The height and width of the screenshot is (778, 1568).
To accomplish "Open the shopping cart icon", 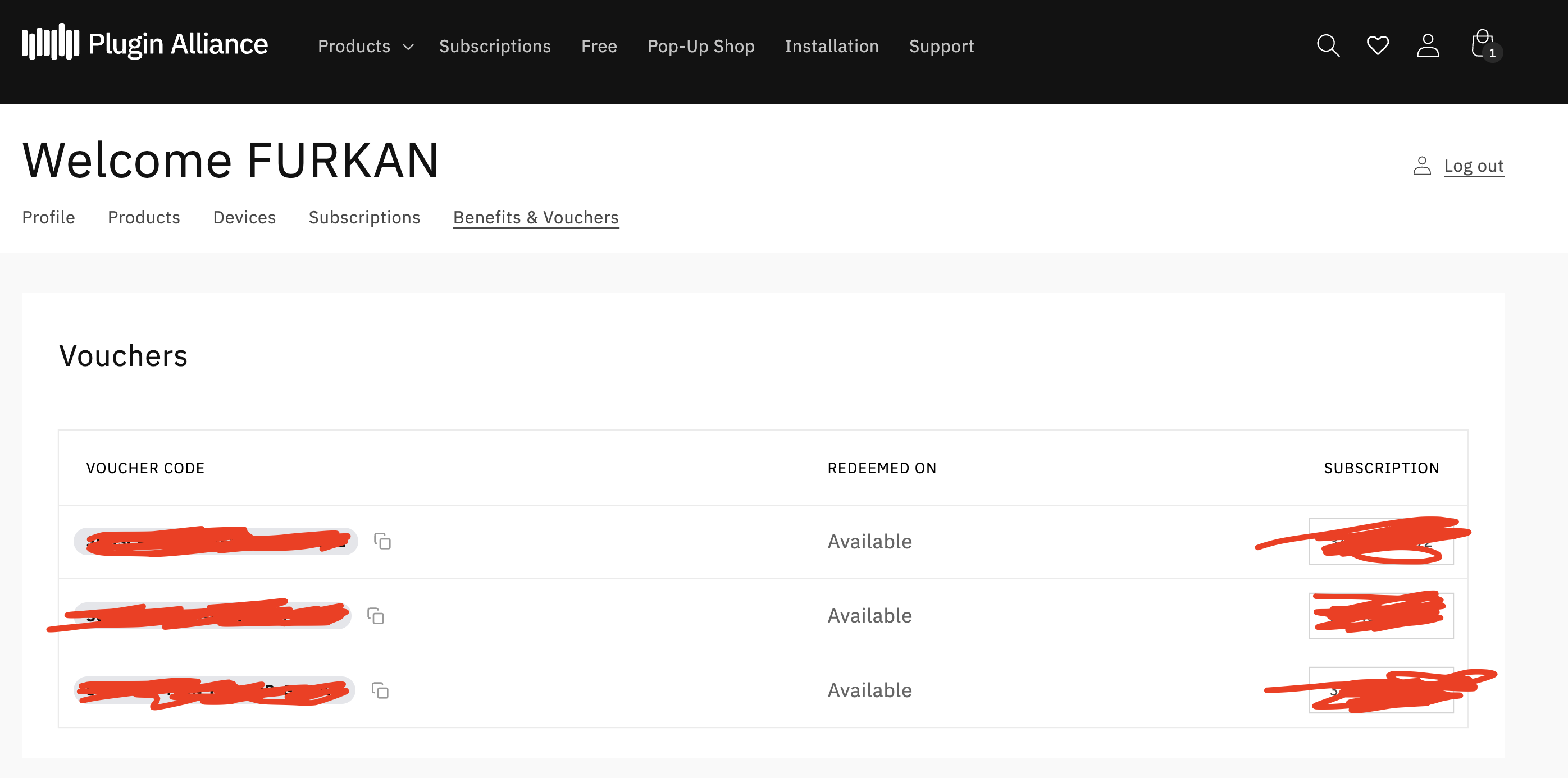I will pos(1483,44).
